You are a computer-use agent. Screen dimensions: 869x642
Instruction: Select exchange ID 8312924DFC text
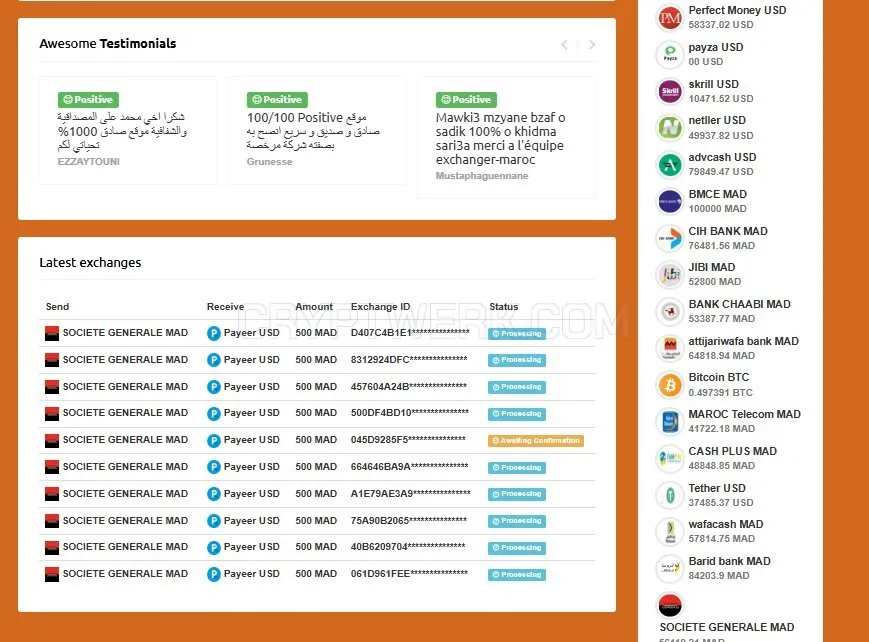(409, 360)
